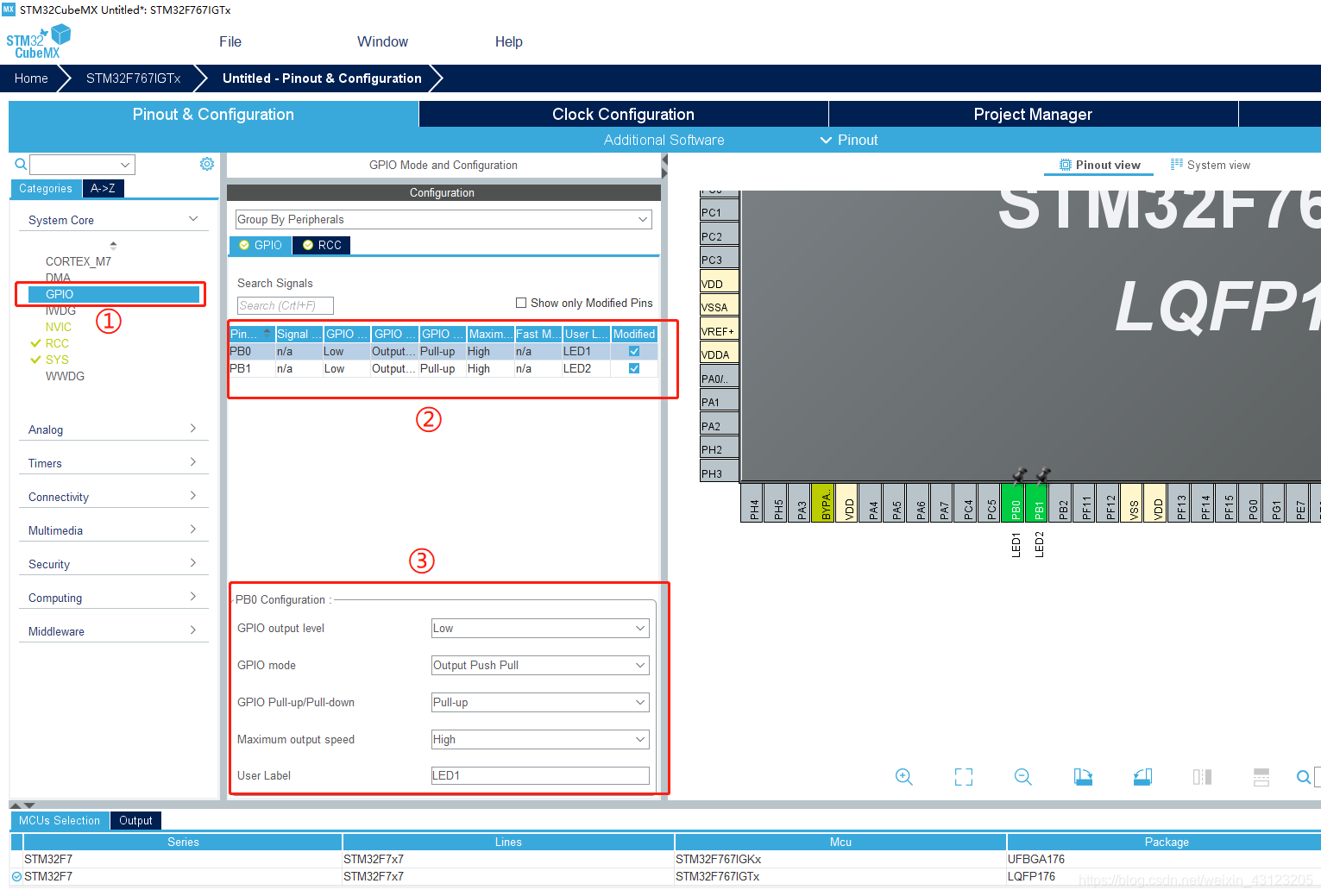Switch to Project Manager tab
Screen dimensions: 1321x896
(x=1033, y=114)
